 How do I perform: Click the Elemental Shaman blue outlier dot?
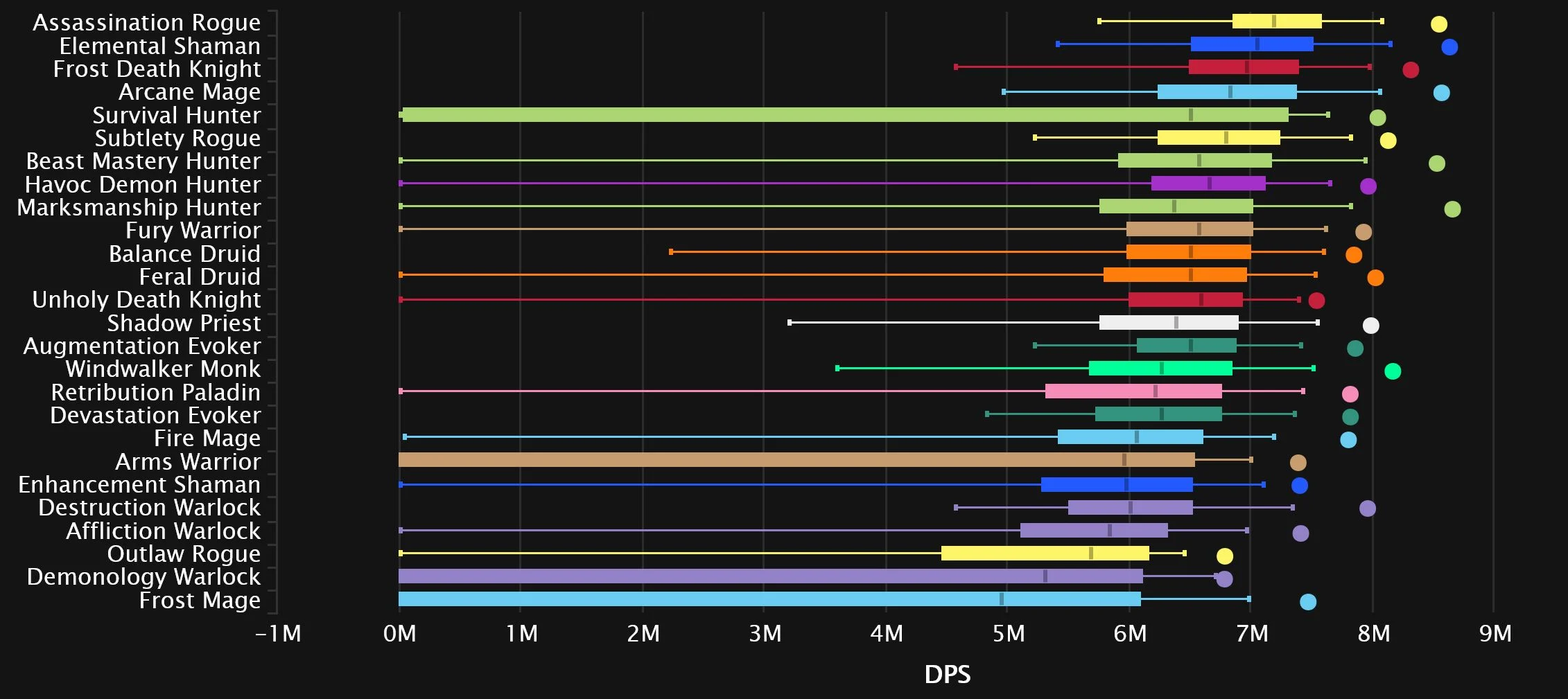point(1449,47)
